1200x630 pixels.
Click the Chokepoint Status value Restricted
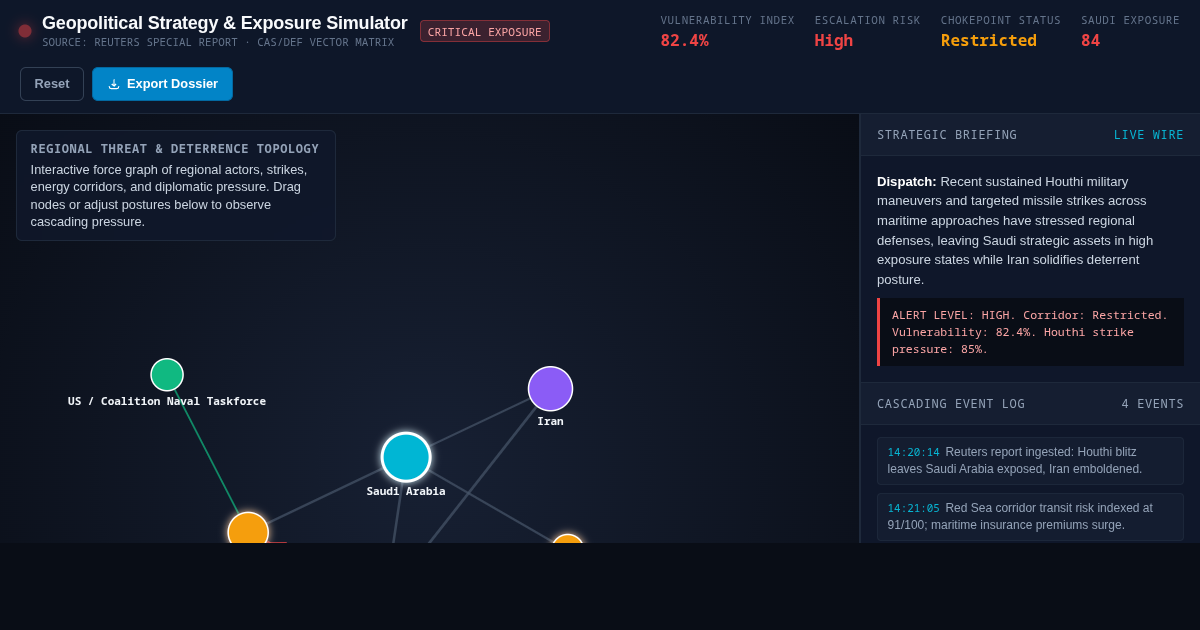coord(989,41)
